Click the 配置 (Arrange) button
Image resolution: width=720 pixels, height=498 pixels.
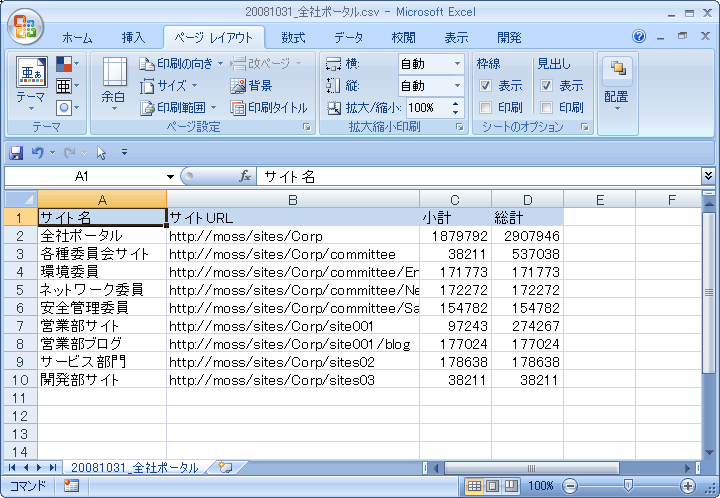click(x=616, y=85)
